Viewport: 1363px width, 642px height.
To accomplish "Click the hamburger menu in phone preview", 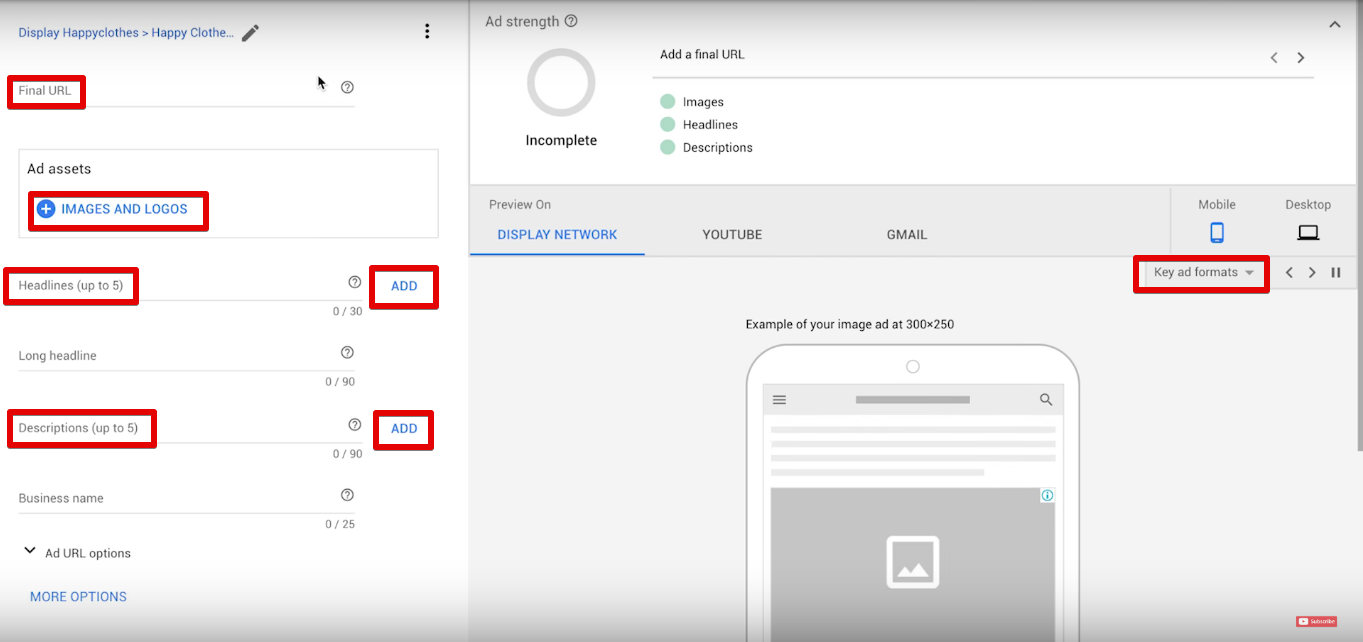I will tap(780, 399).
